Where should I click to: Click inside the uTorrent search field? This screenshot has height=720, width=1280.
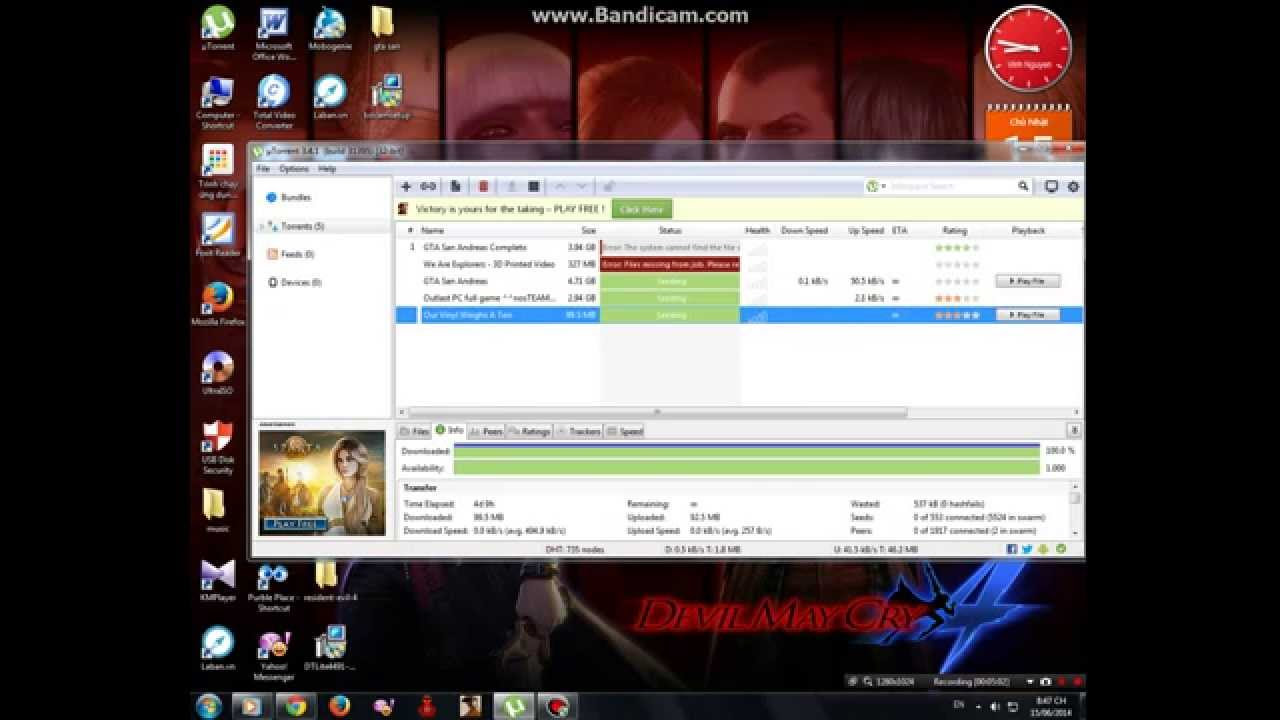pos(952,186)
